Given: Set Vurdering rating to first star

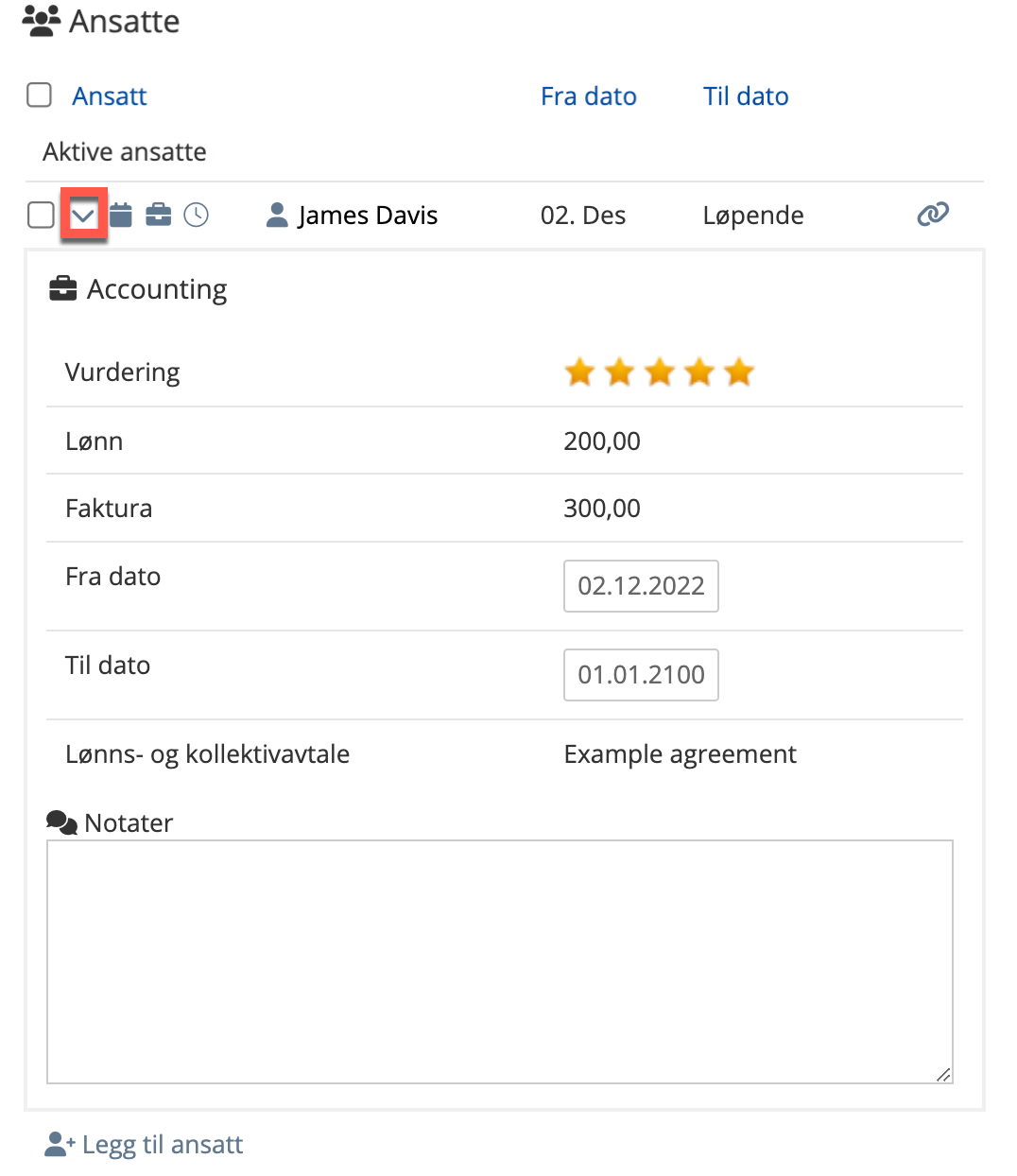Looking at the screenshot, I should (x=579, y=372).
